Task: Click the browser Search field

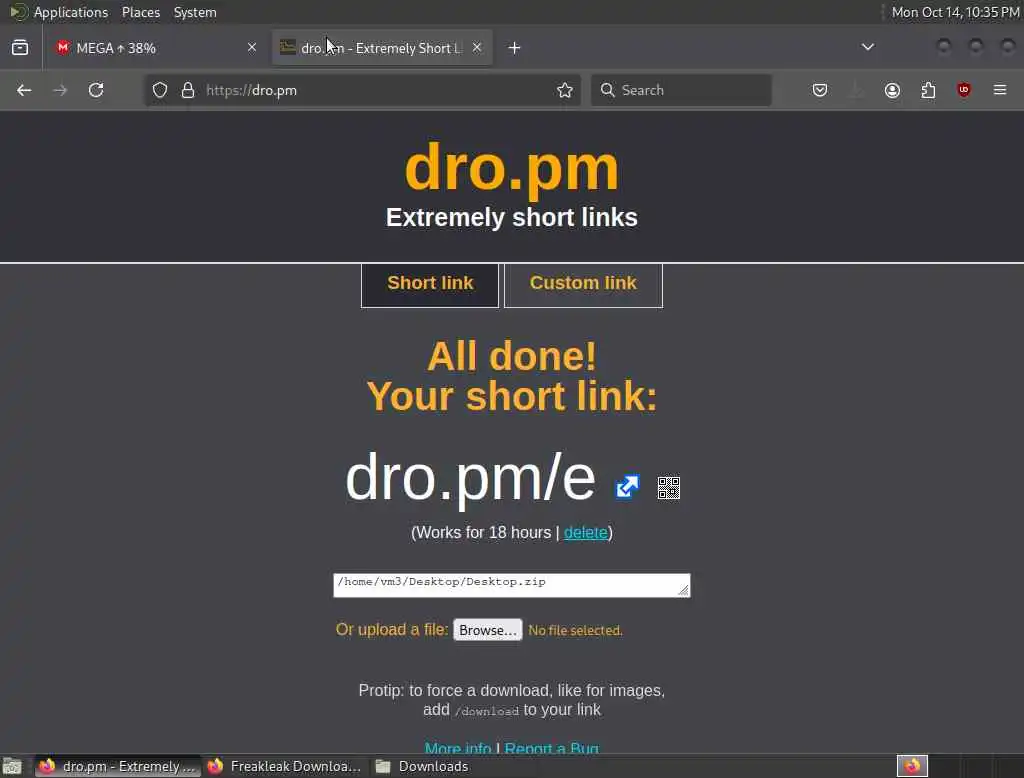Action: [681, 90]
